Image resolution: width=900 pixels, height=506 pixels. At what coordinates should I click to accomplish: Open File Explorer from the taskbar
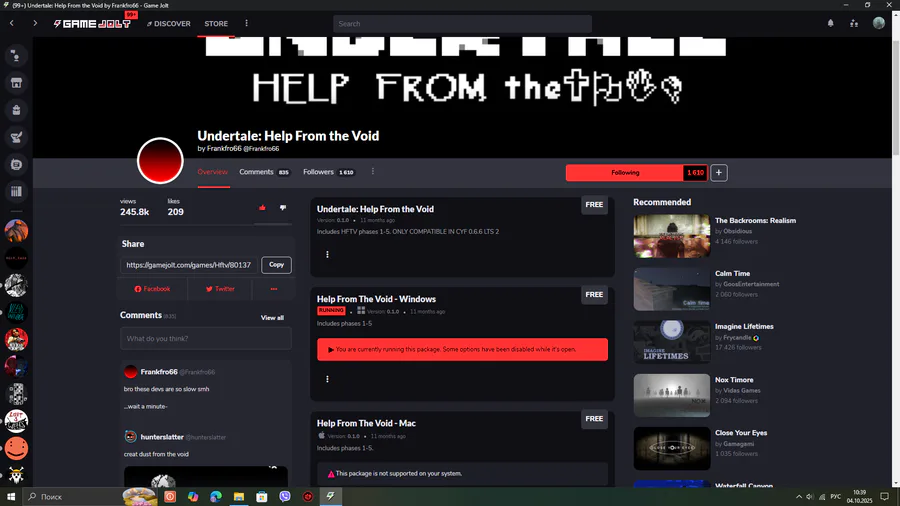click(239, 496)
